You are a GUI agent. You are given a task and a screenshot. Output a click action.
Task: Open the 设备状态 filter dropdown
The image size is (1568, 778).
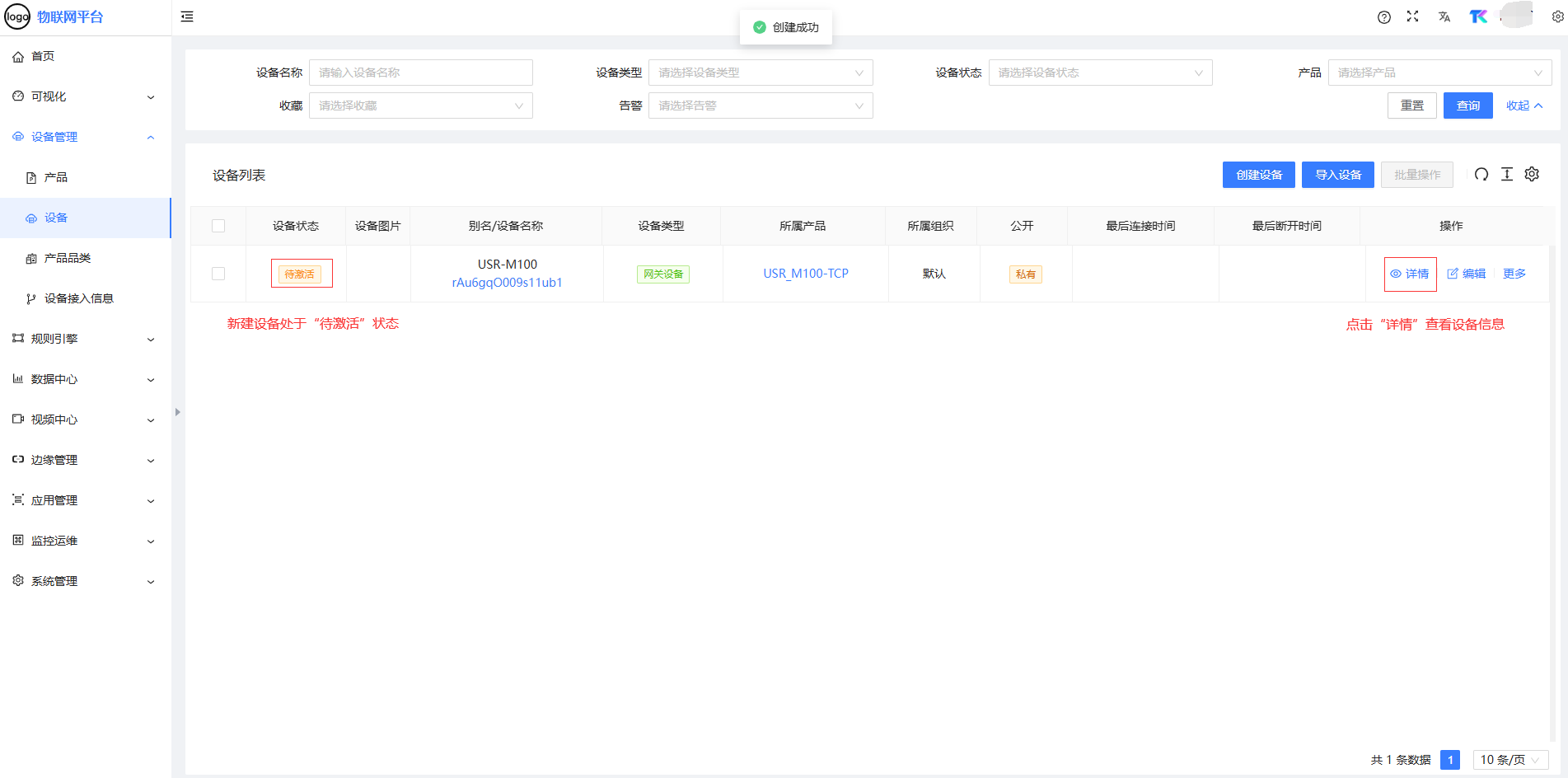tap(1099, 73)
